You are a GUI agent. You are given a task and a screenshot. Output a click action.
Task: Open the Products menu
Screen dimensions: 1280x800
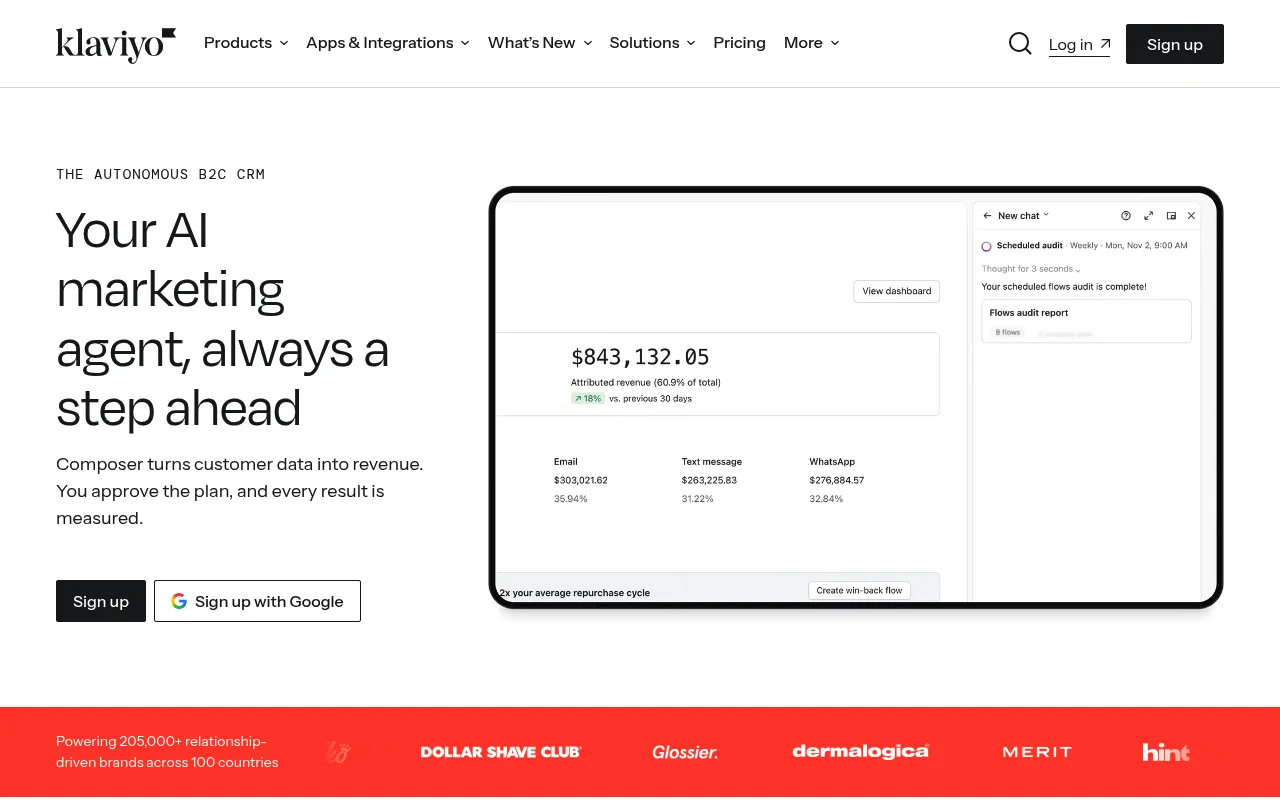[246, 43]
